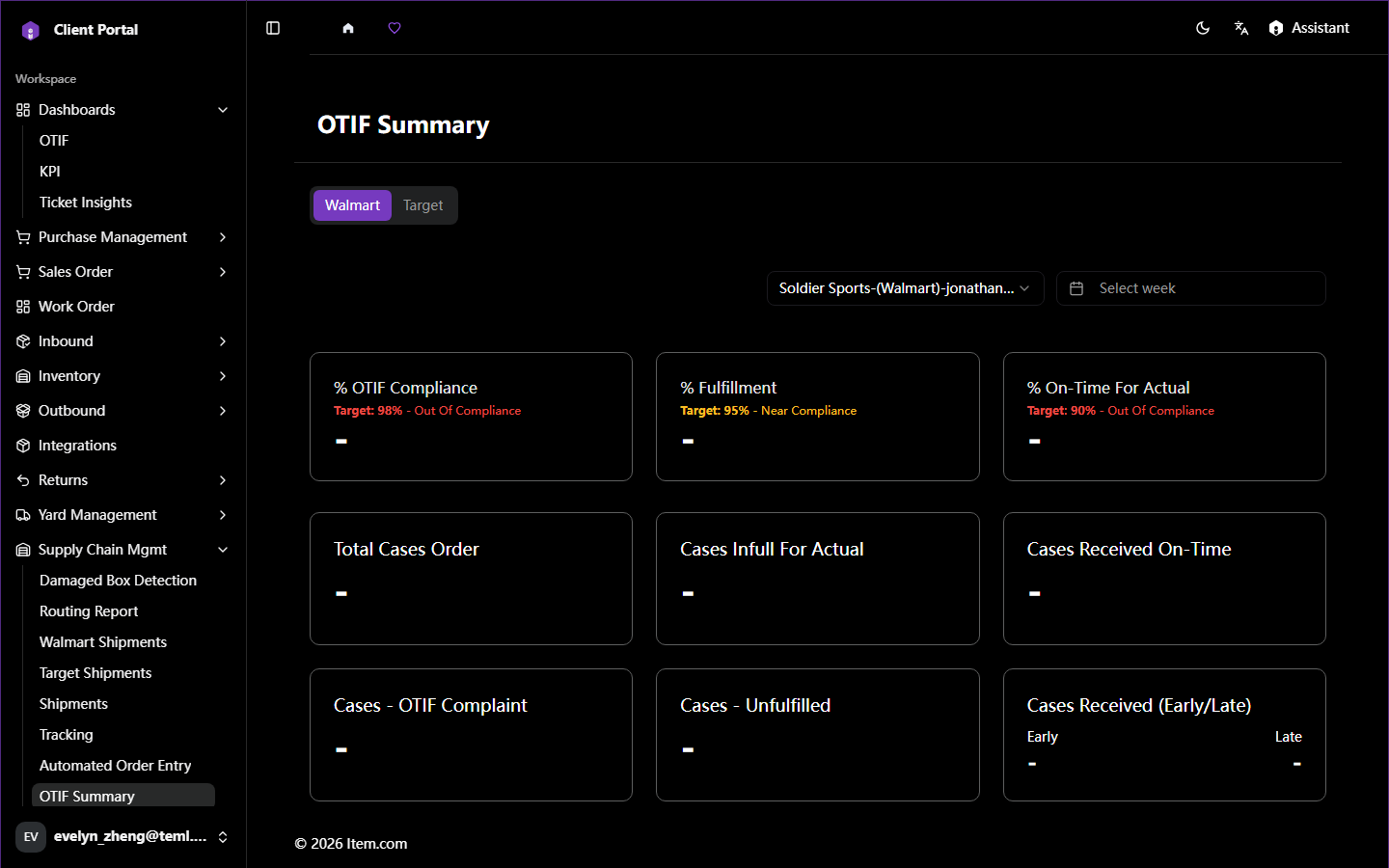
Task: Collapse Supply Chain Mgmt section
Action: (123, 550)
